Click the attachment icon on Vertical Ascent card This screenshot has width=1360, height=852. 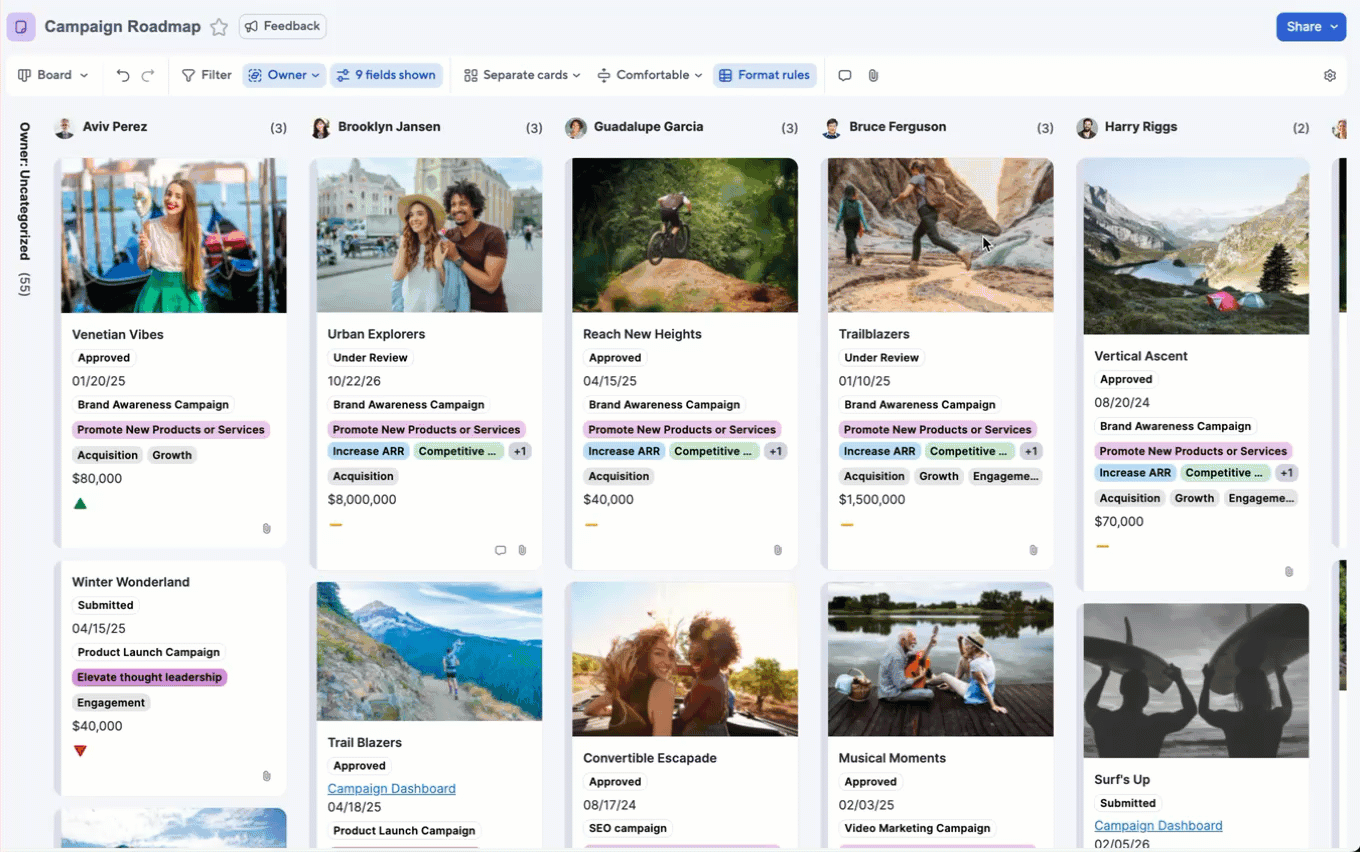click(1289, 572)
